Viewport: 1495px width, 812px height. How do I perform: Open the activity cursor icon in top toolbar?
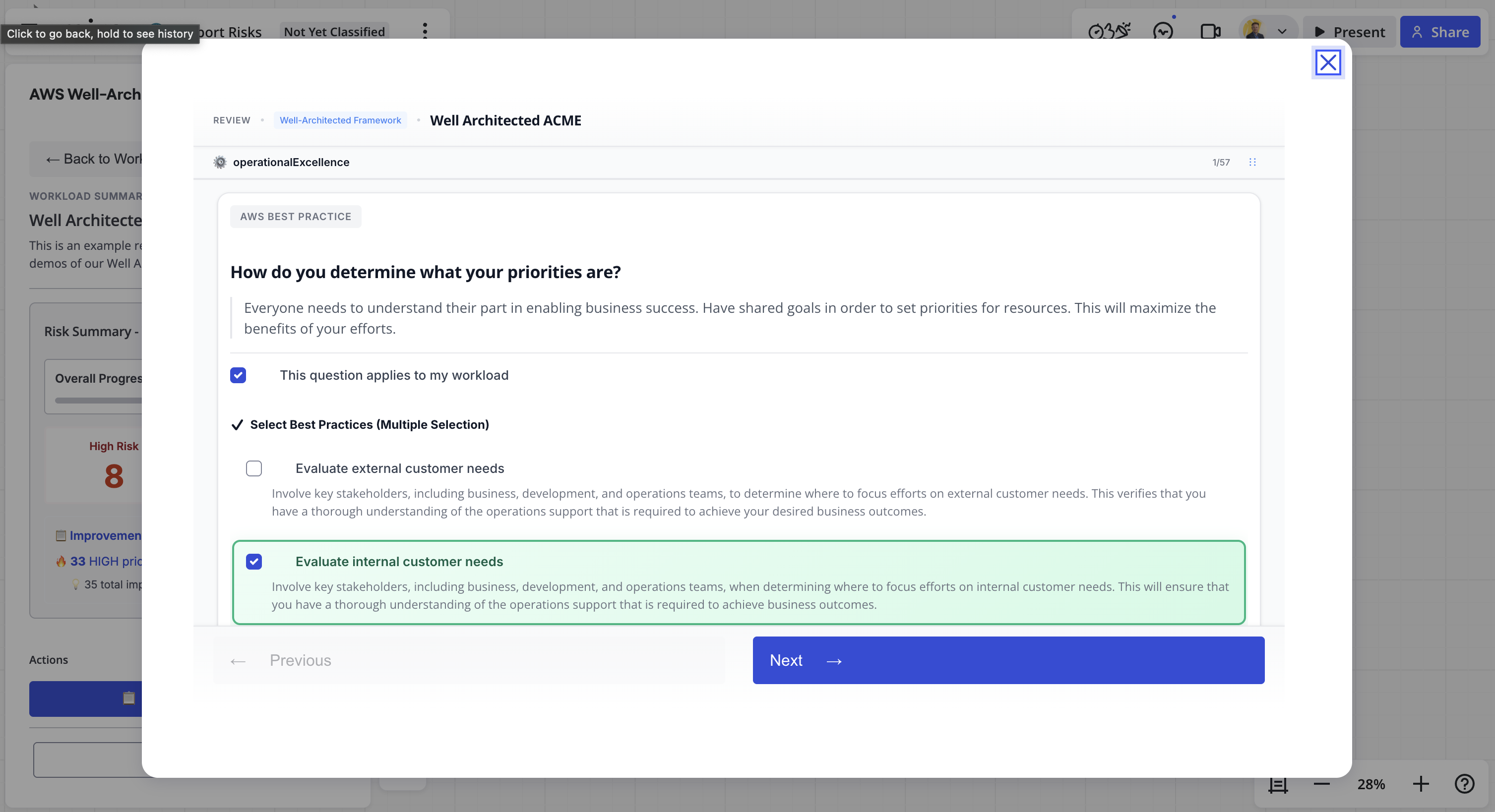1163,32
